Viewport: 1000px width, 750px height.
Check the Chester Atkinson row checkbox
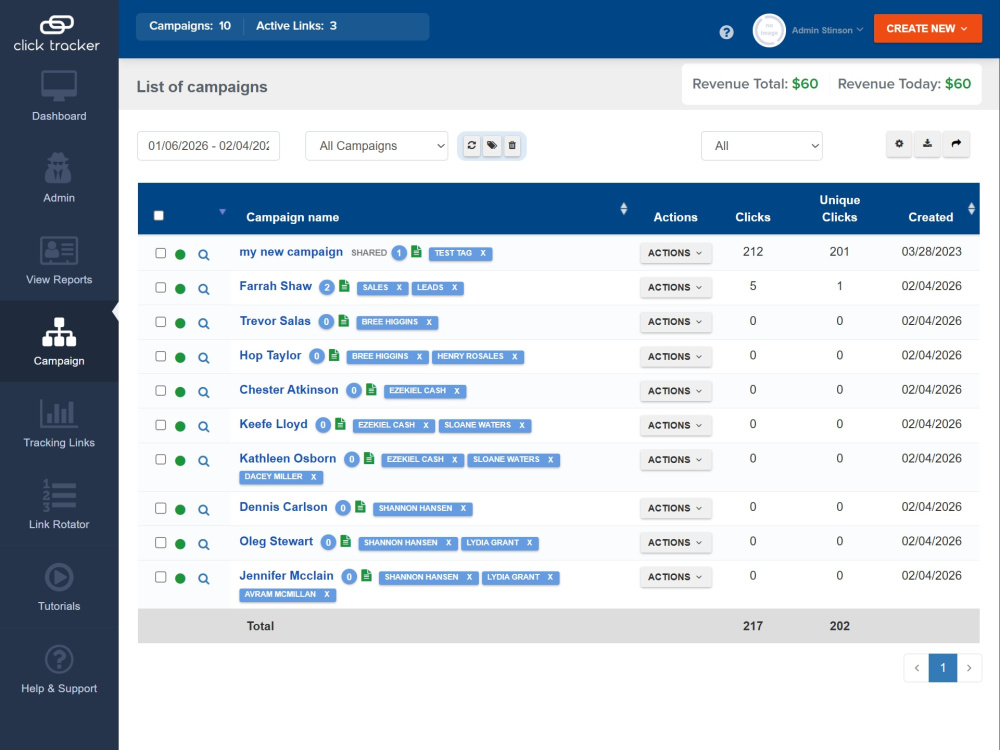coord(161,391)
